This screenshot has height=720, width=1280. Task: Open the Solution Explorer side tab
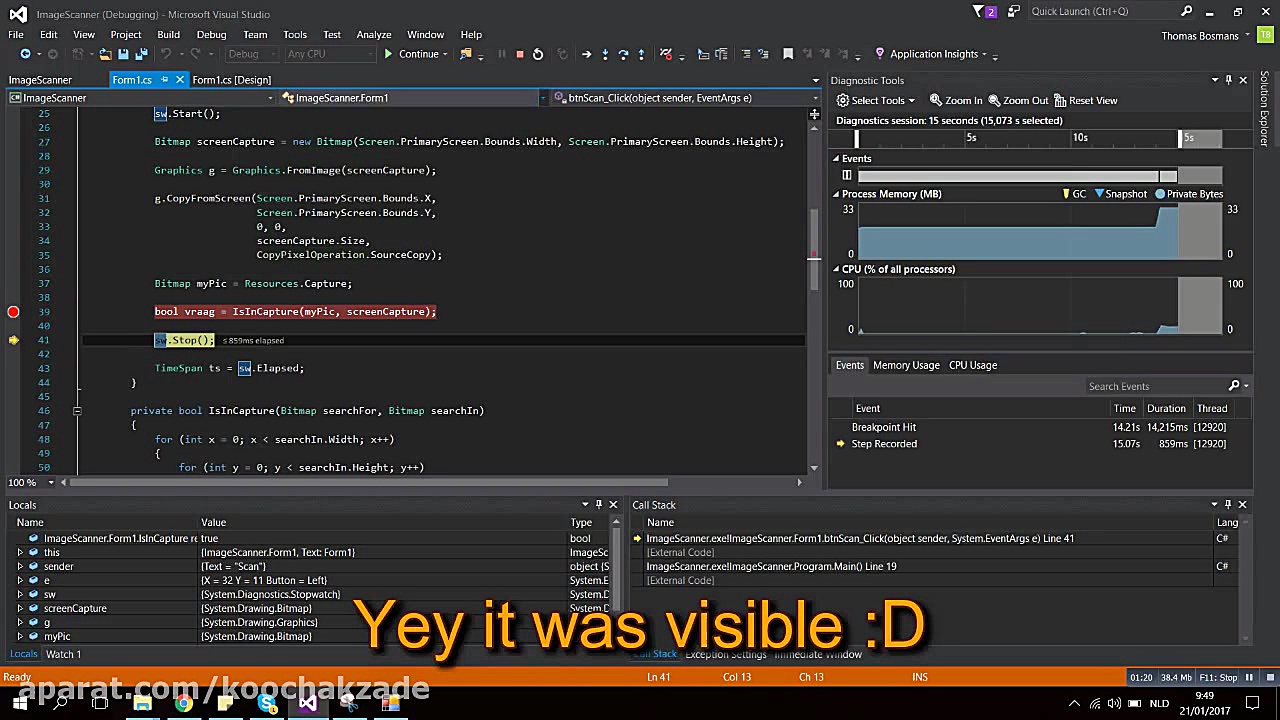tap(1264, 107)
